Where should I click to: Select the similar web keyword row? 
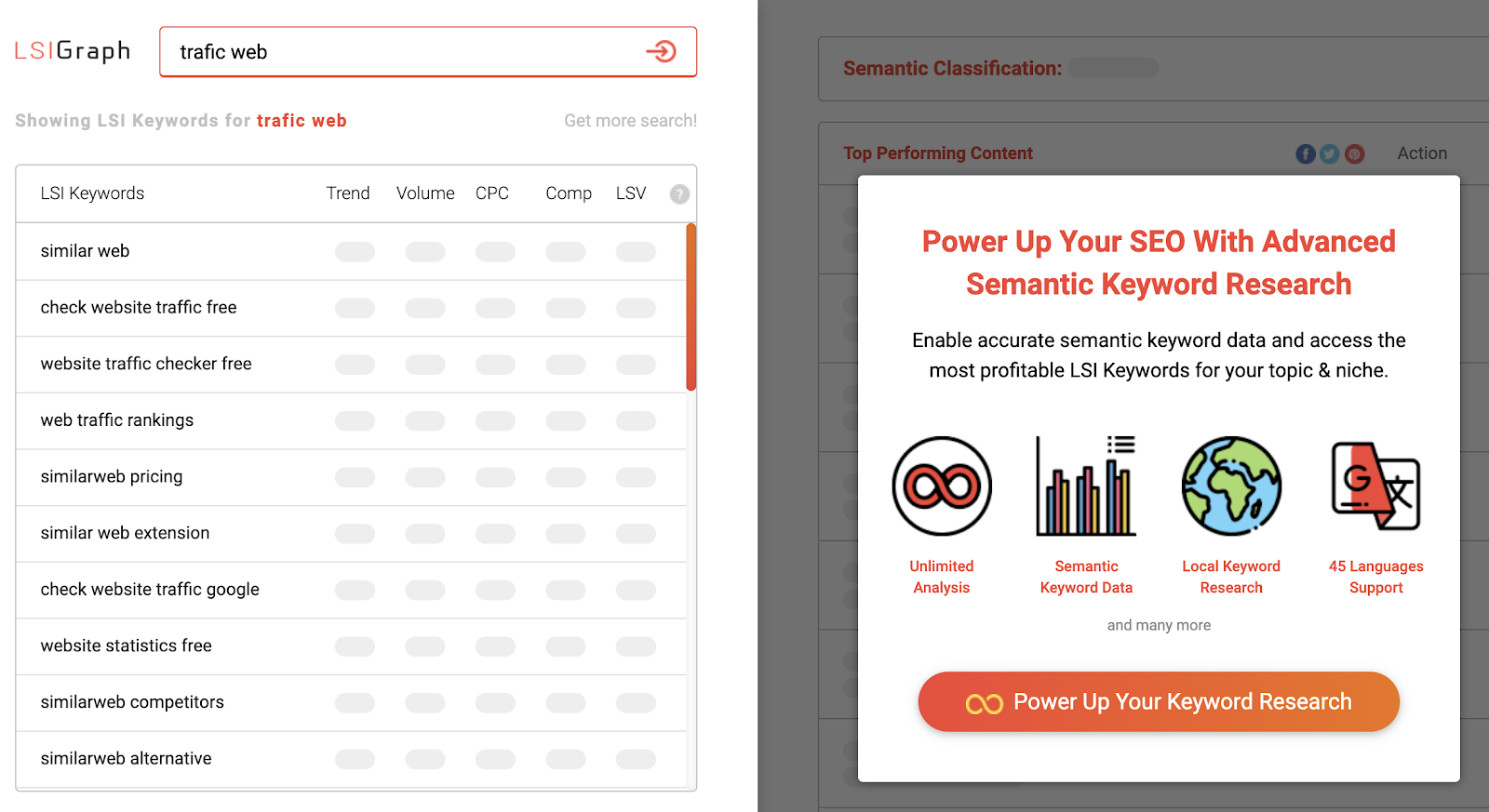coord(351,251)
